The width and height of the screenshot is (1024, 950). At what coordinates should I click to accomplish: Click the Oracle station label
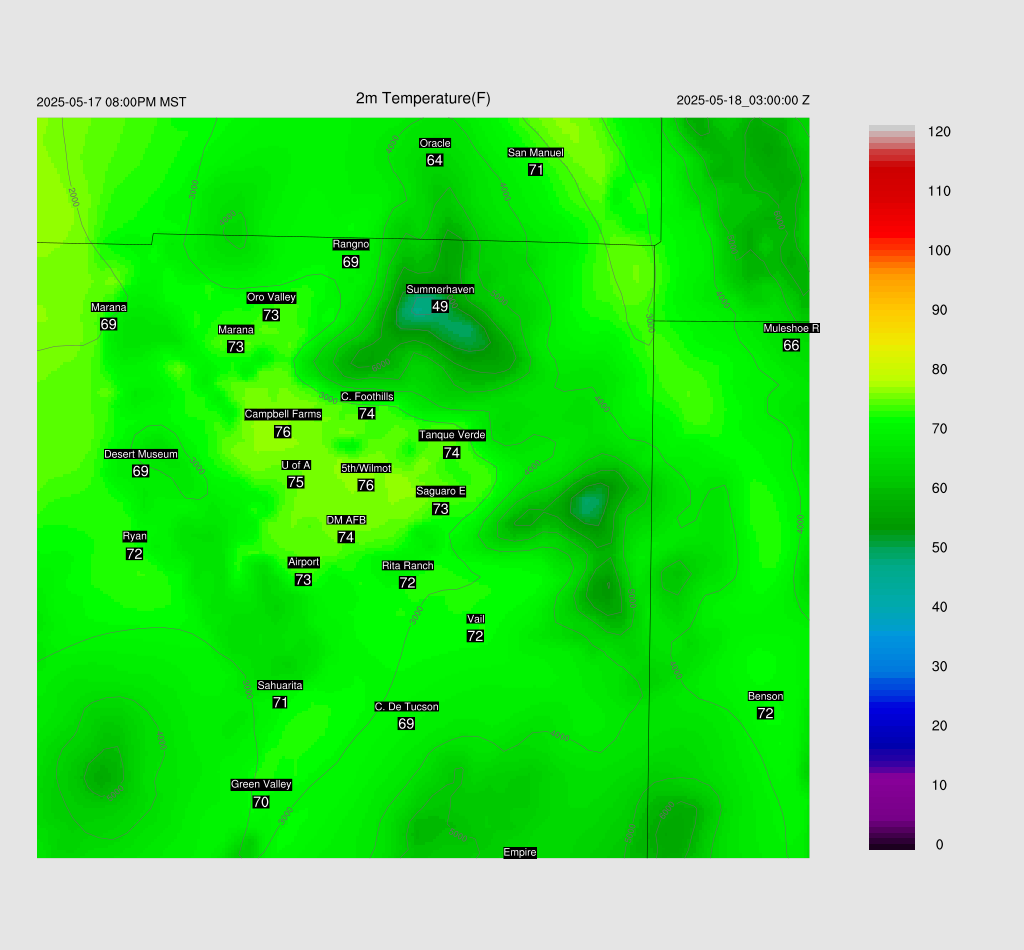(x=435, y=144)
